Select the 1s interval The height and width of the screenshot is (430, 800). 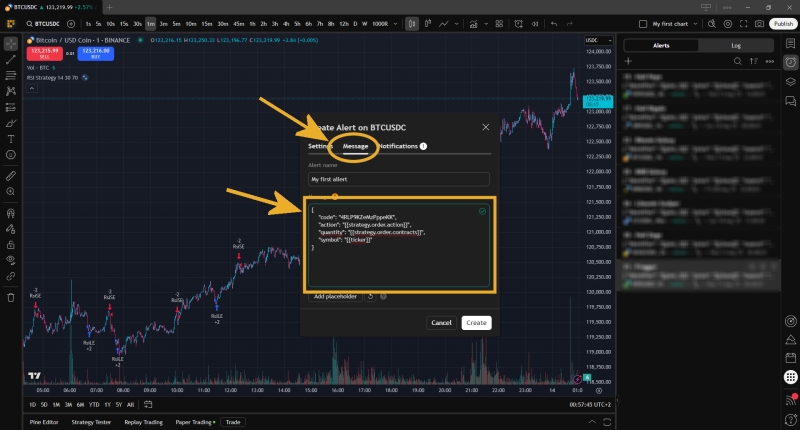pyautogui.click(x=88, y=24)
